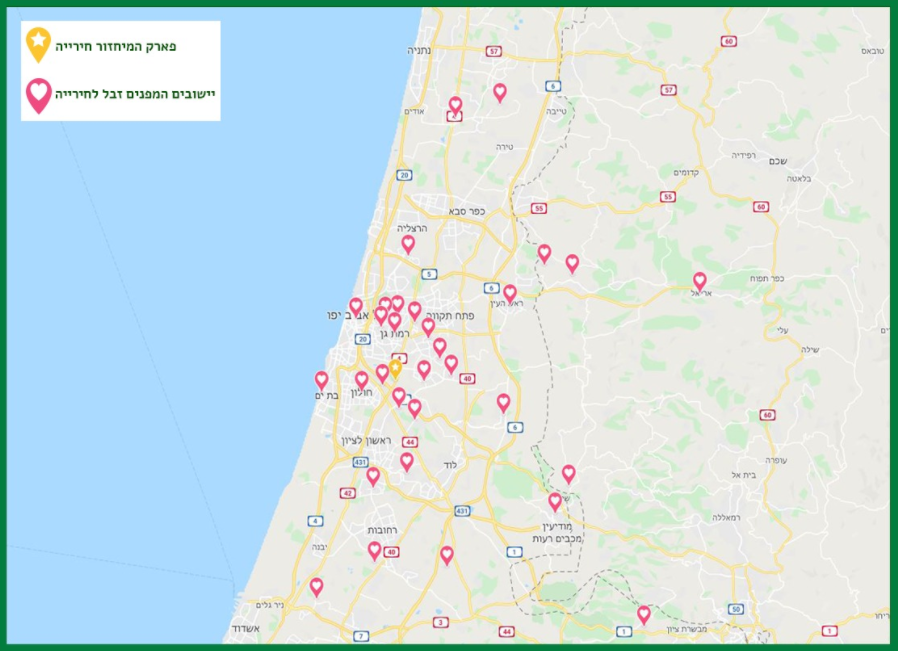This screenshot has width=898, height=651.
Task: Click the רחובות city label
Action: pyautogui.click(x=383, y=530)
